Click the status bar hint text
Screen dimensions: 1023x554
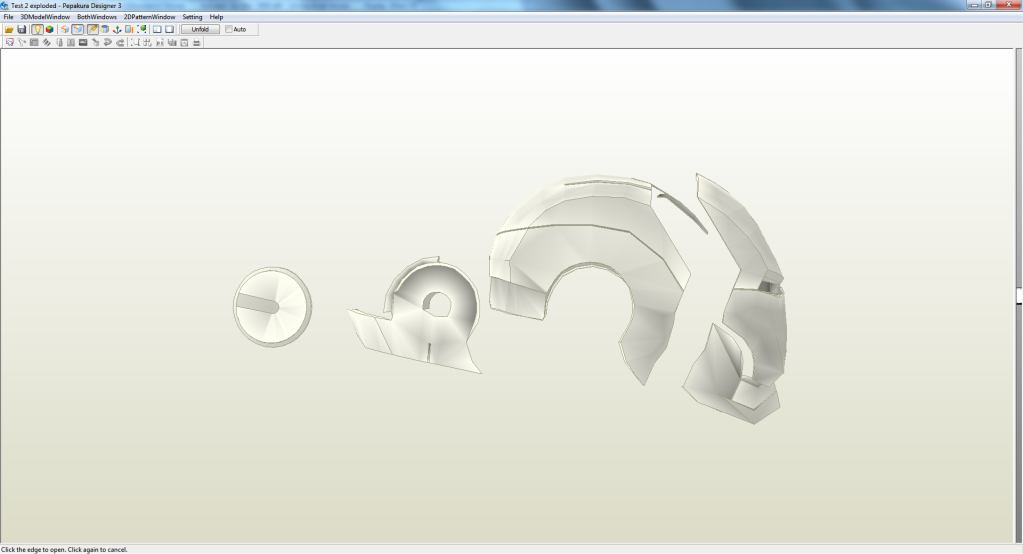(x=65, y=549)
